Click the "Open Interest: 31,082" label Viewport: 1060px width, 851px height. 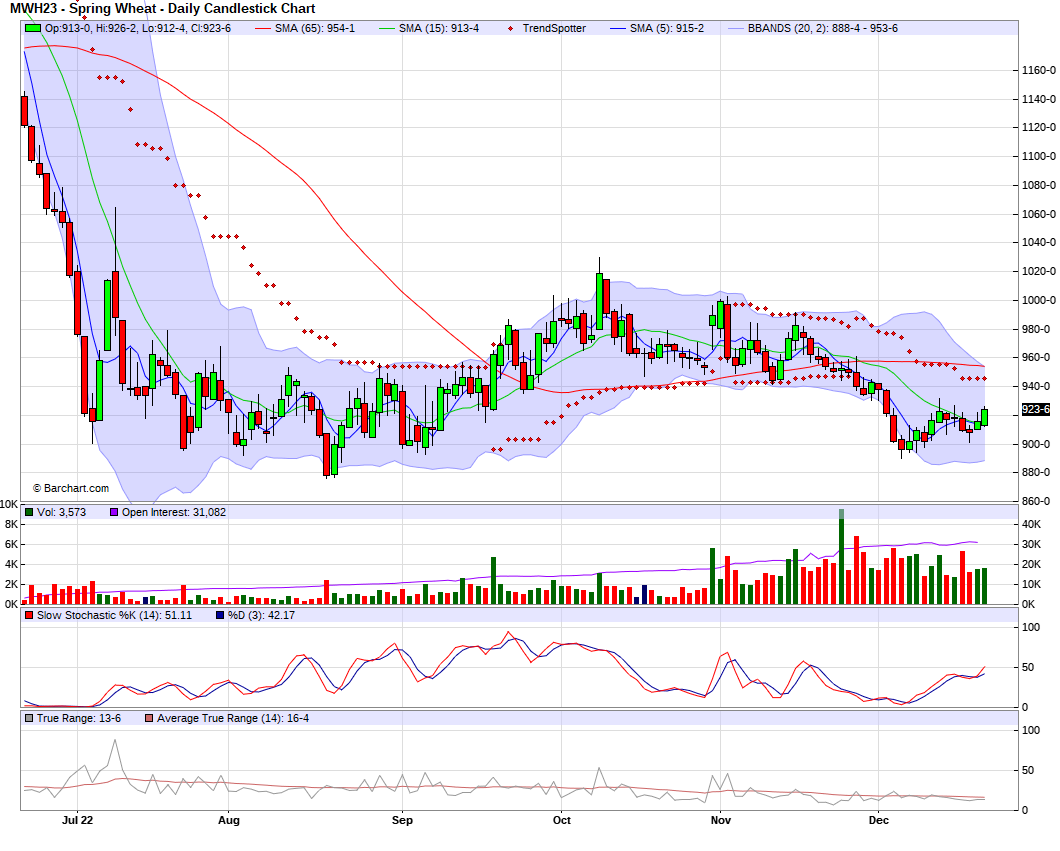(x=174, y=512)
